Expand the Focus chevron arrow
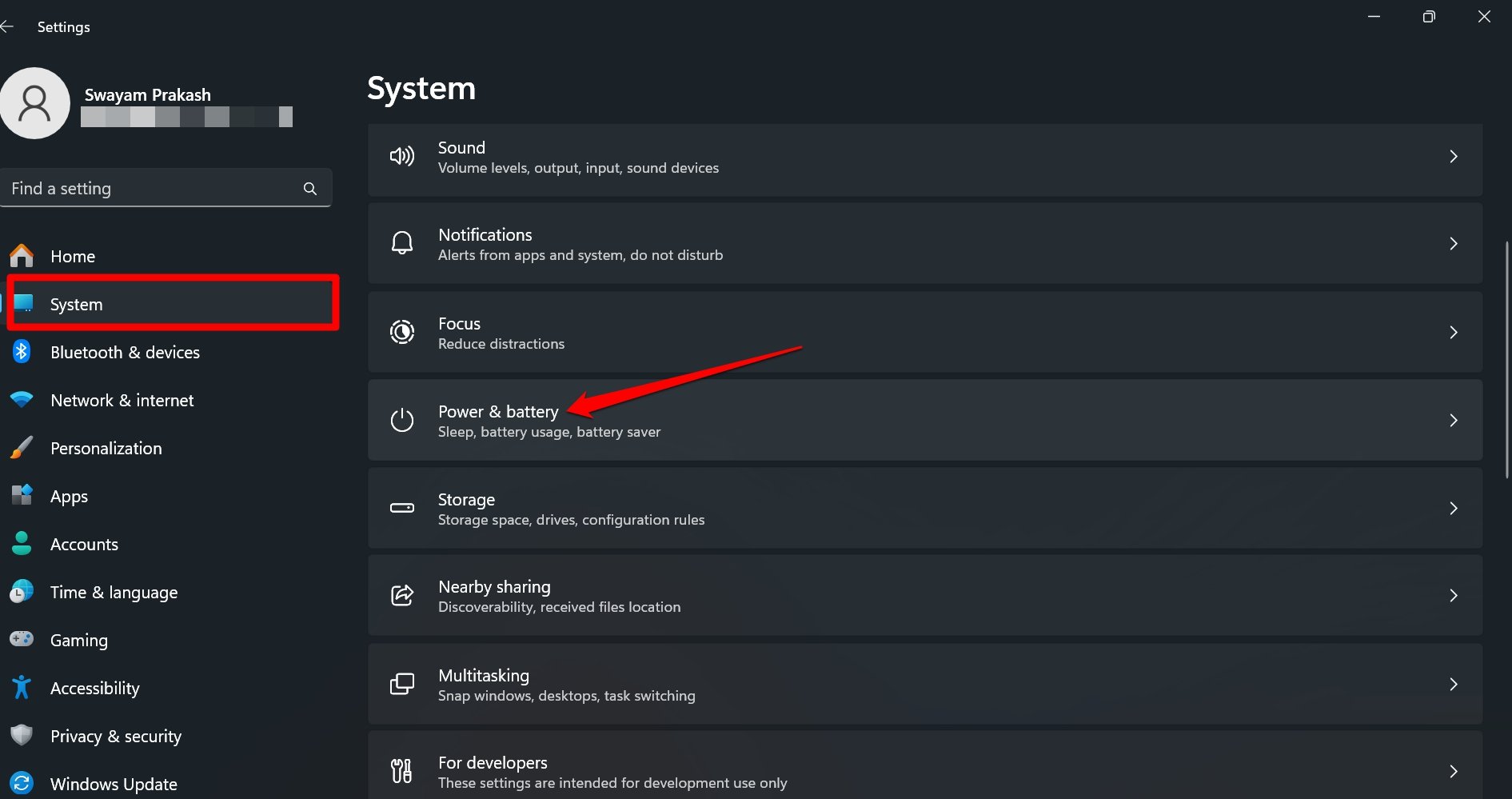 pos(1453,332)
